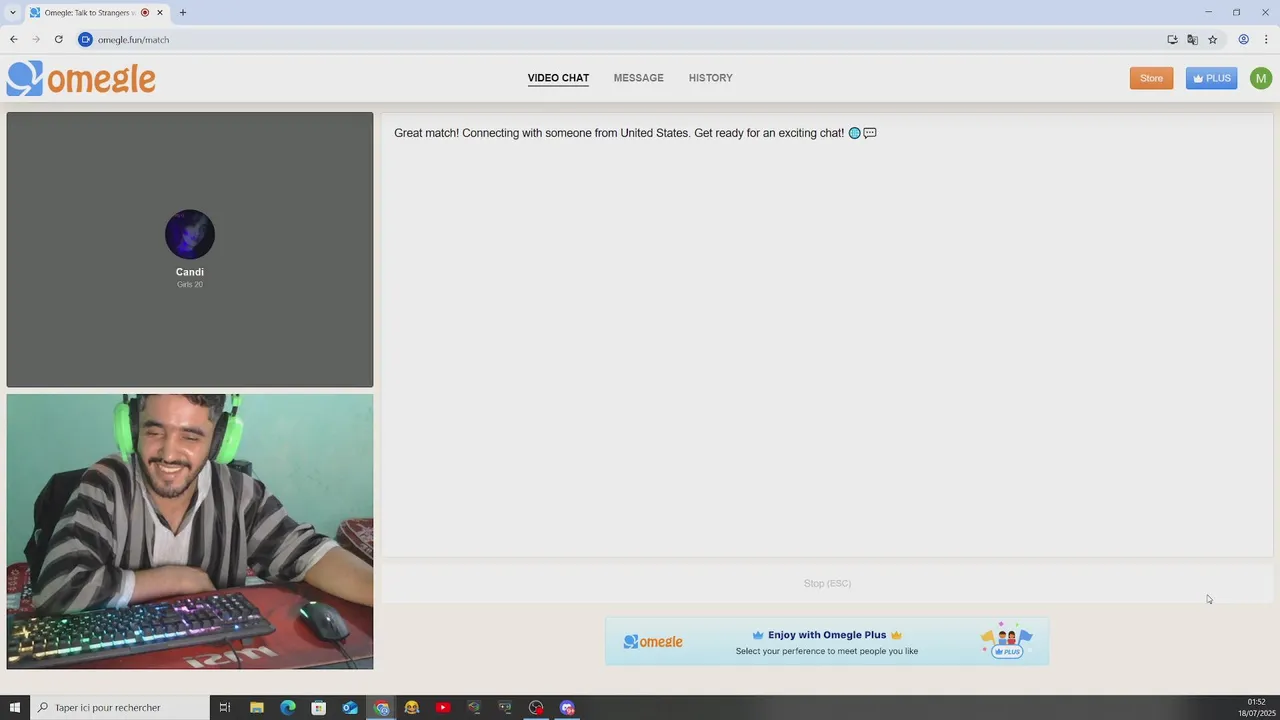The height and width of the screenshot is (720, 1280).
Task: Open Outlook from the taskbar
Action: [350, 708]
